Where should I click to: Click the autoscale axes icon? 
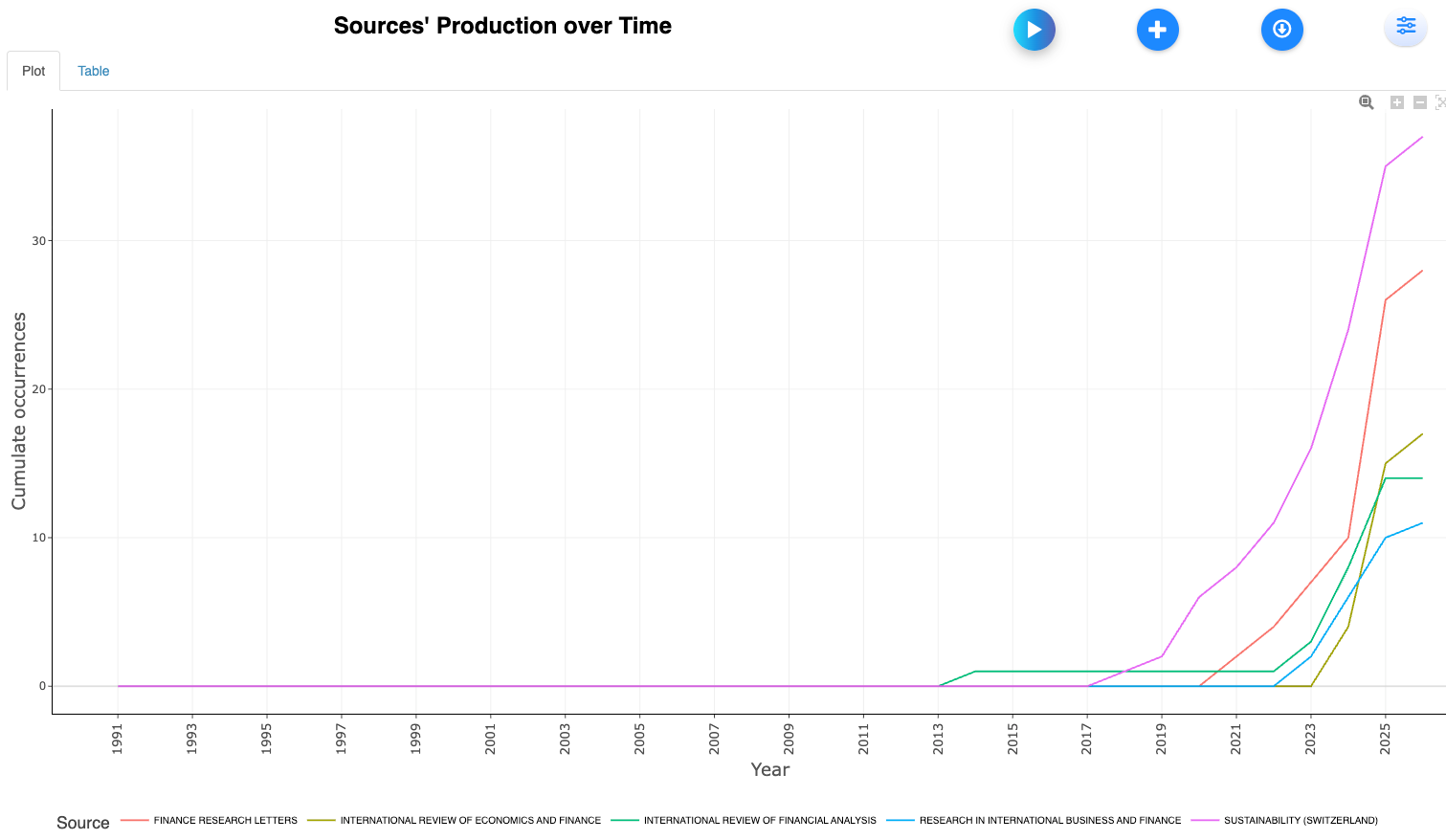pyautogui.click(x=1440, y=102)
